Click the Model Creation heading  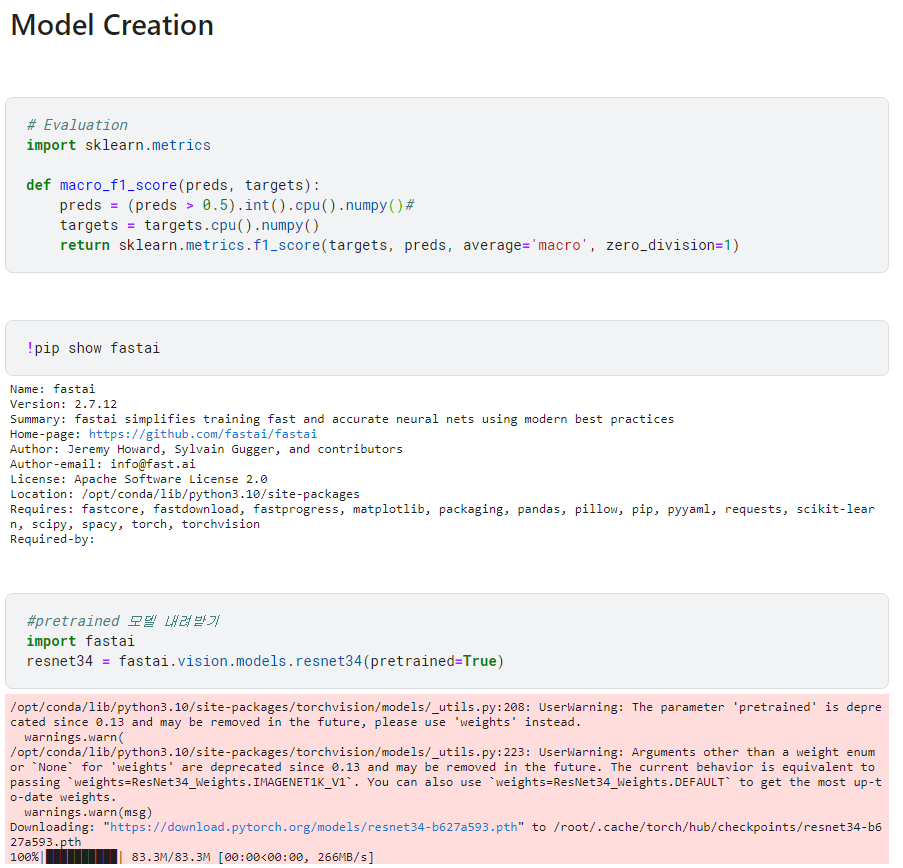tap(112, 25)
